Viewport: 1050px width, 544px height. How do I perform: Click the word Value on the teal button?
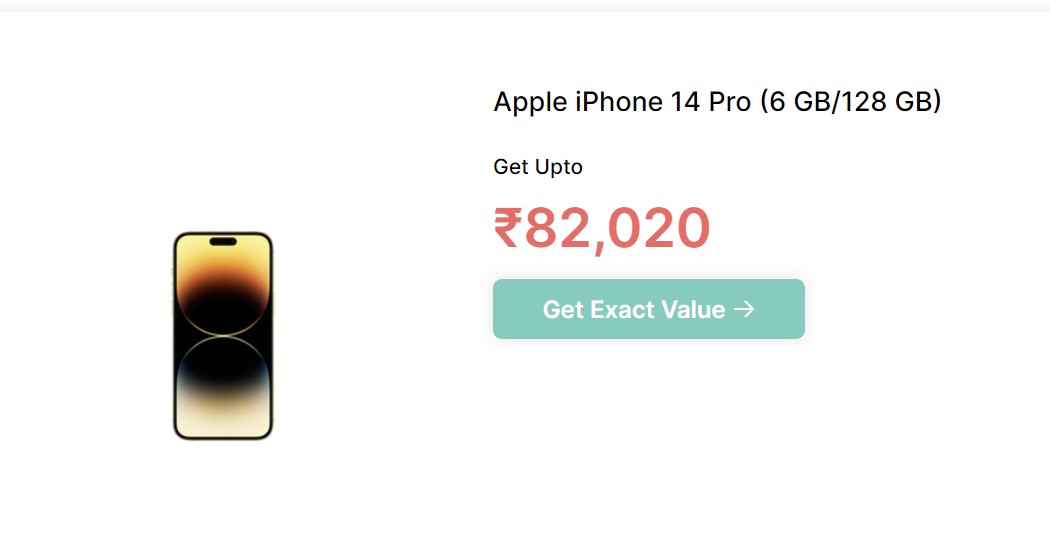click(x=693, y=309)
